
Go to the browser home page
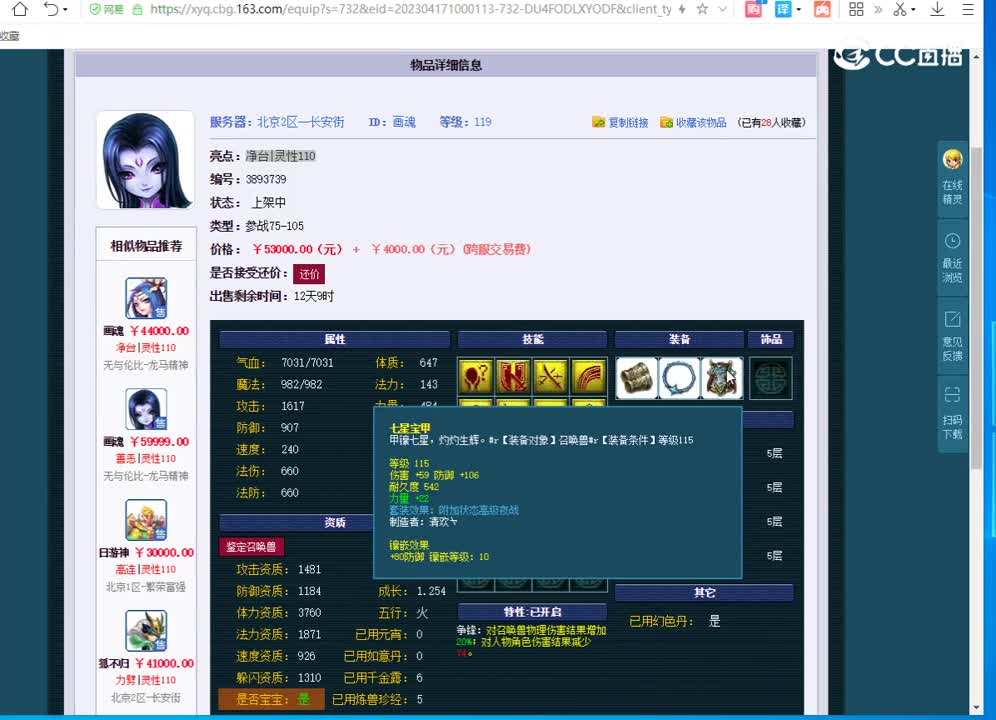pyautogui.click(x=20, y=9)
